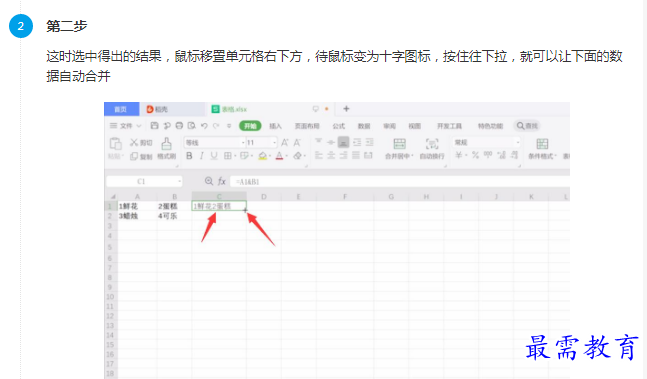Click the Print icon in quick toolbar

[179, 125]
